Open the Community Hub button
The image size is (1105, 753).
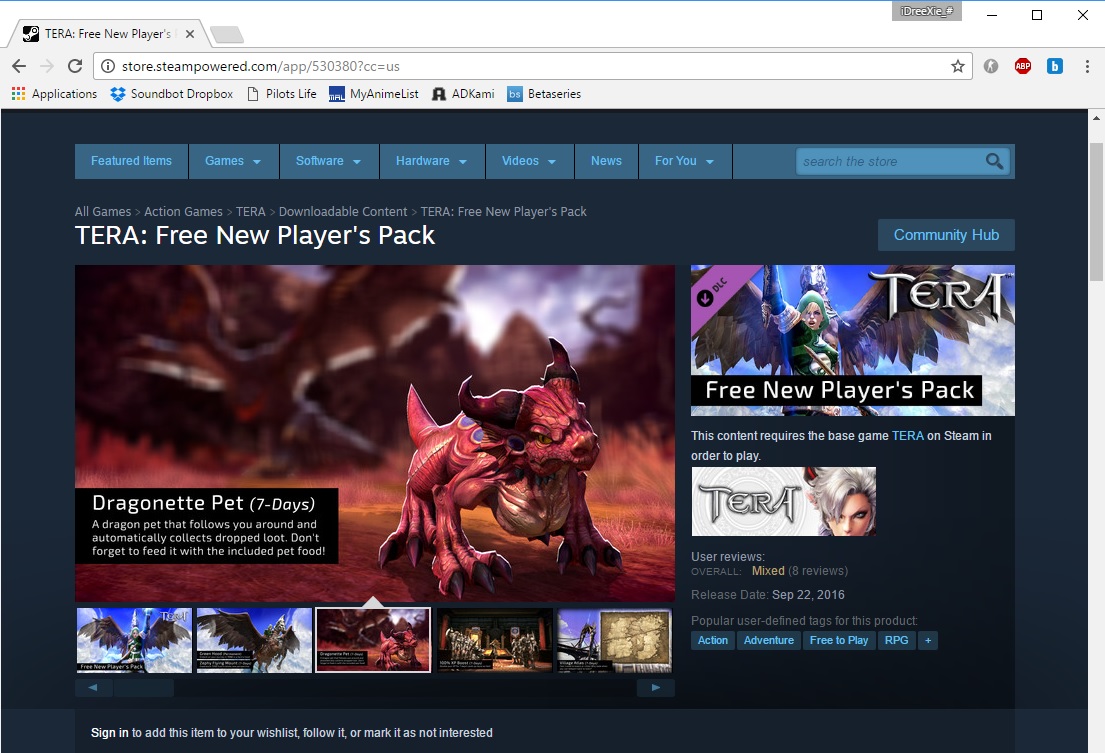pos(946,235)
